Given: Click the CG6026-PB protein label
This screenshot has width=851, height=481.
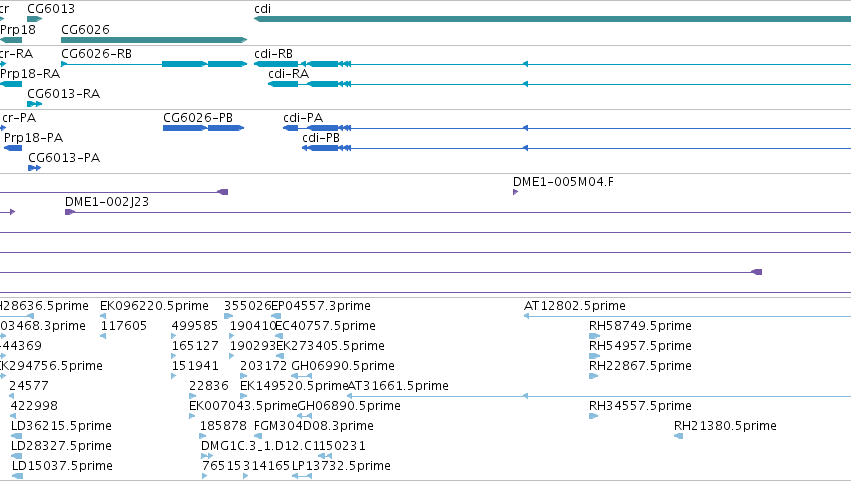Looking at the screenshot, I should point(198,118).
